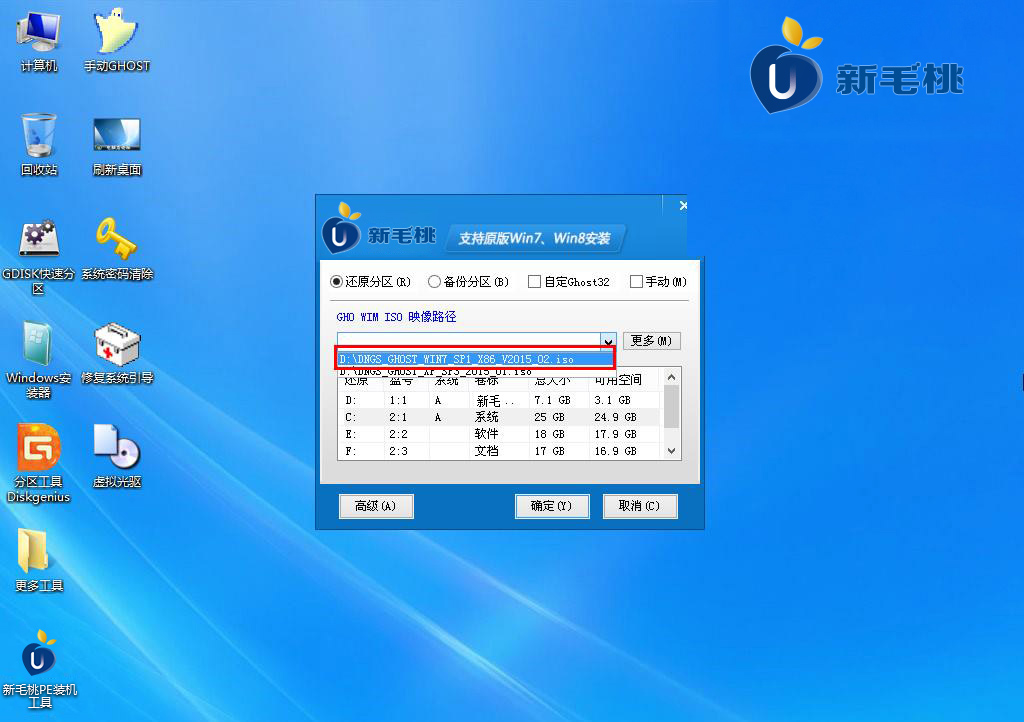Click partition list scrollbar down arrow
The width and height of the screenshot is (1024, 722).
tap(673, 452)
